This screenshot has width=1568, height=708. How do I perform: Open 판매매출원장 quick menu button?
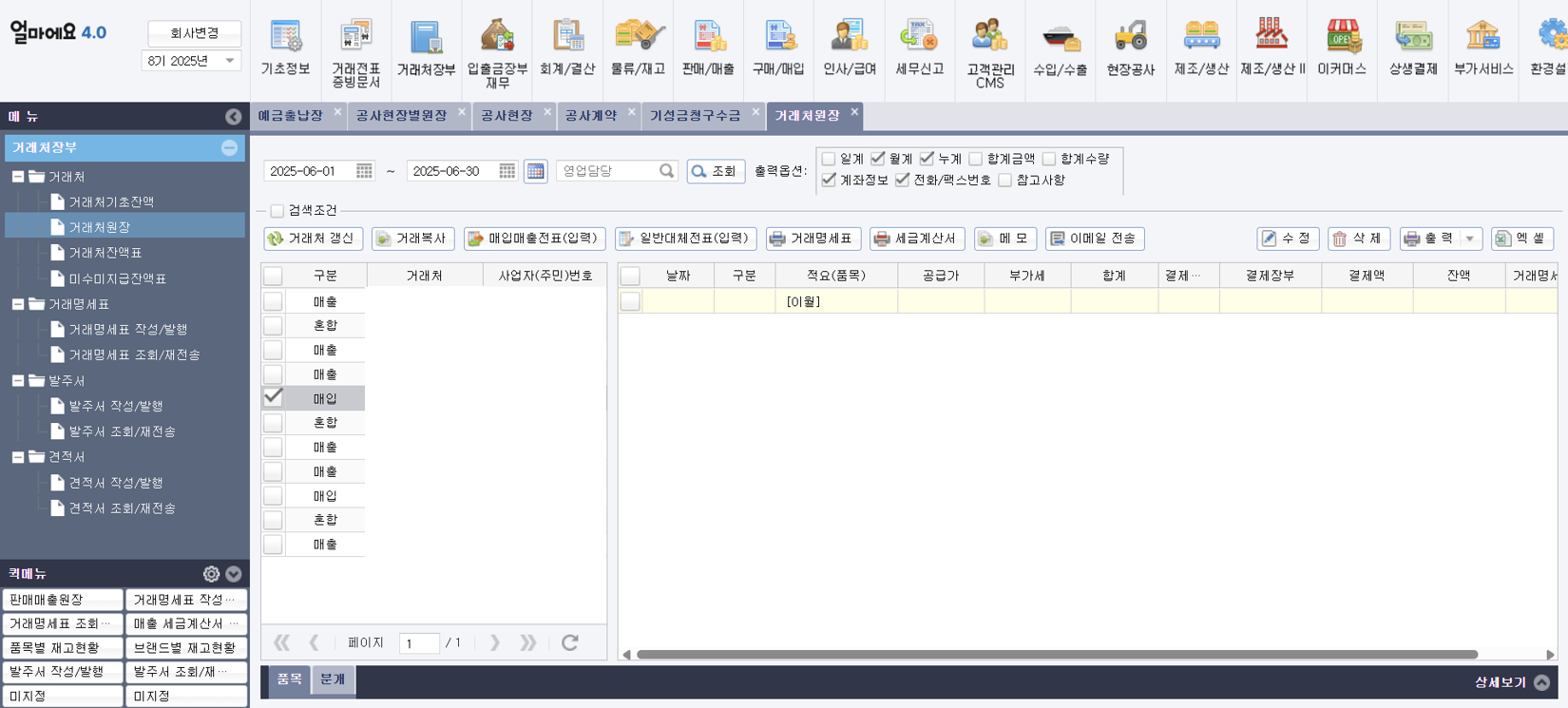[63, 600]
